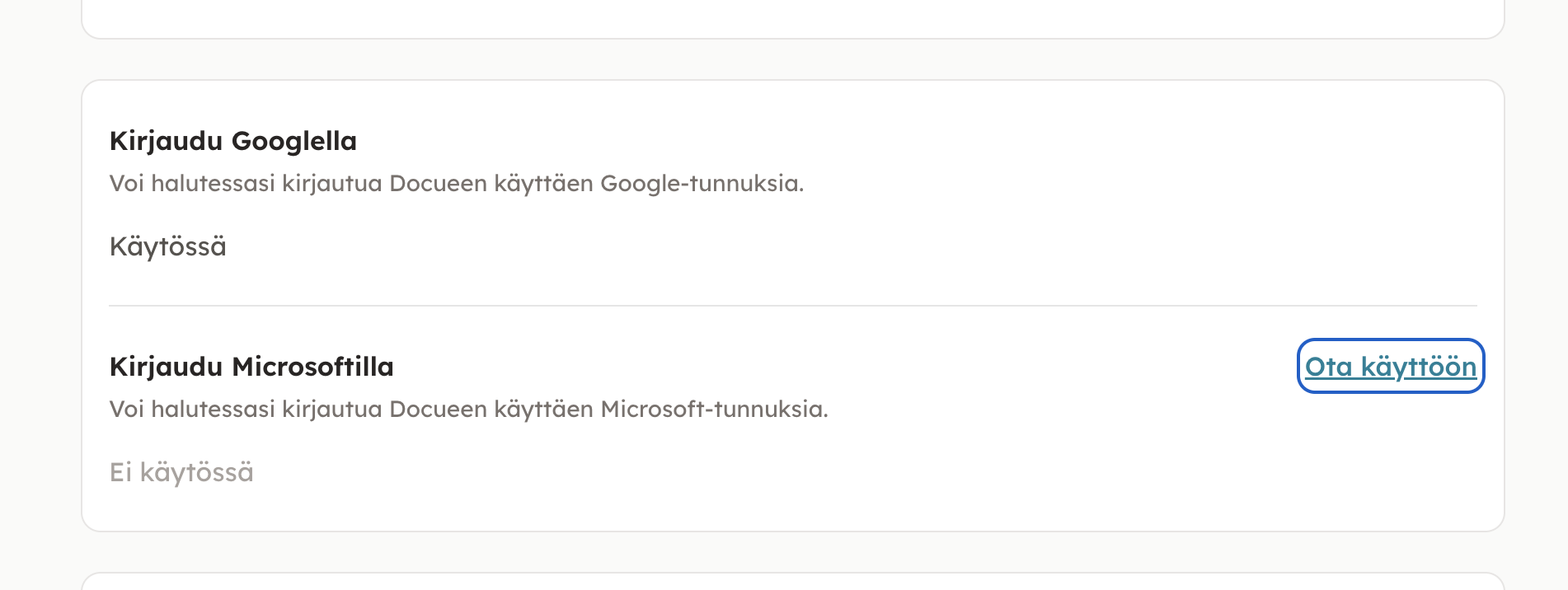Click "kirjautua" in the Google description
Image resolution: width=1568 pixels, height=590 pixels.
tap(331, 183)
